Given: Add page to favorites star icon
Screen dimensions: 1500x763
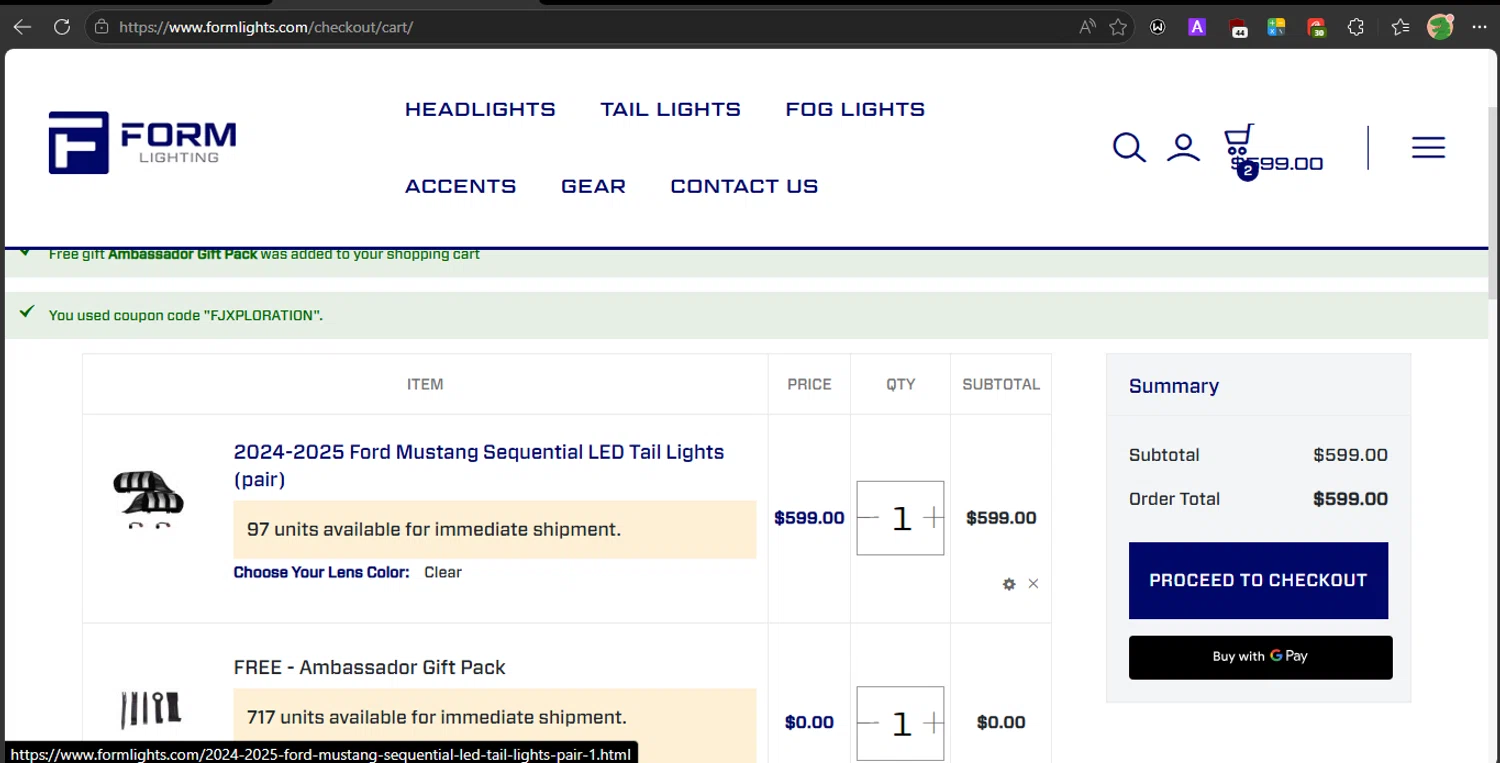Looking at the screenshot, I should 1118,27.
